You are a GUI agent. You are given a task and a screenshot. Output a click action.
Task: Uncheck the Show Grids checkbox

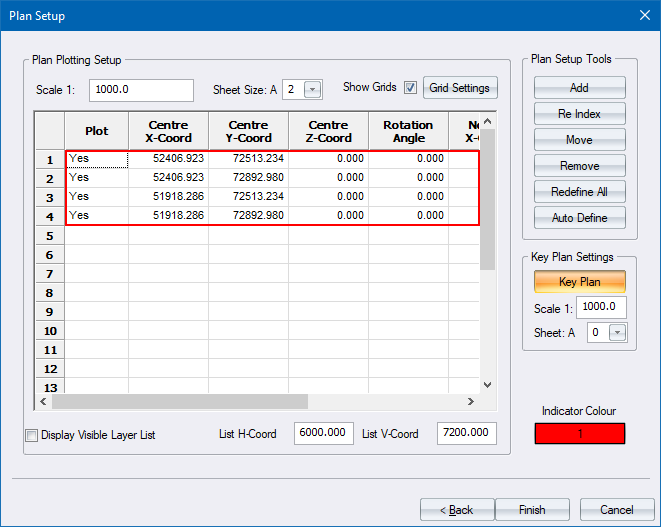coord(411,88)
